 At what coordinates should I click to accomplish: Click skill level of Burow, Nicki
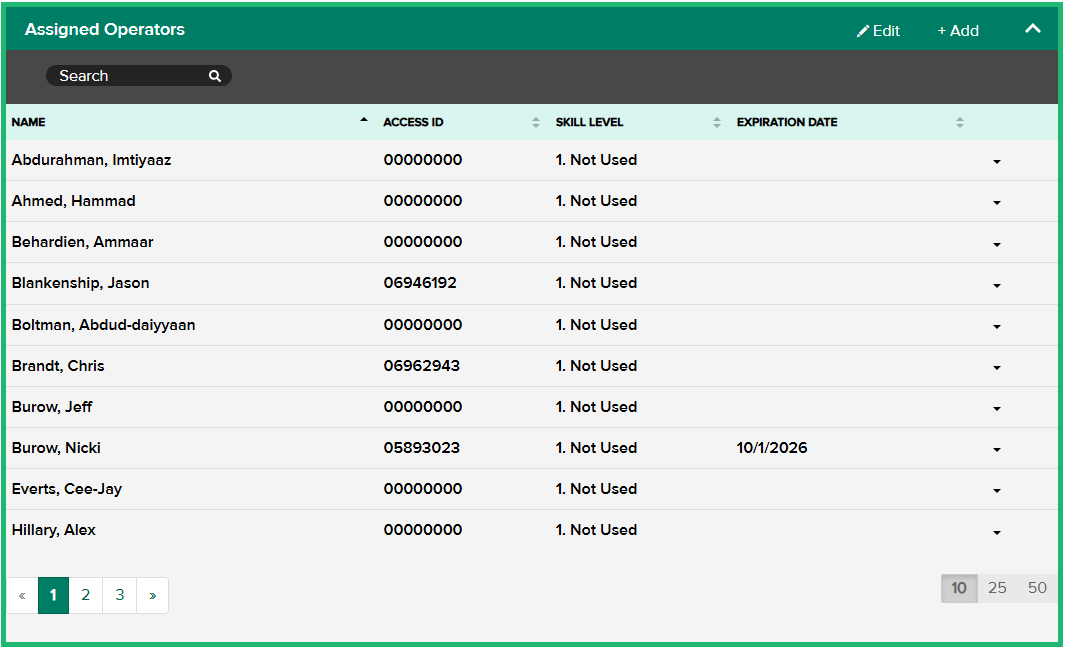[596, 448]
